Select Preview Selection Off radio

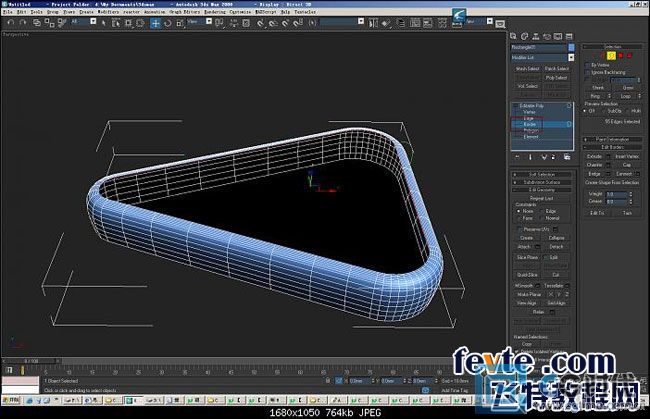click(585, 111)
